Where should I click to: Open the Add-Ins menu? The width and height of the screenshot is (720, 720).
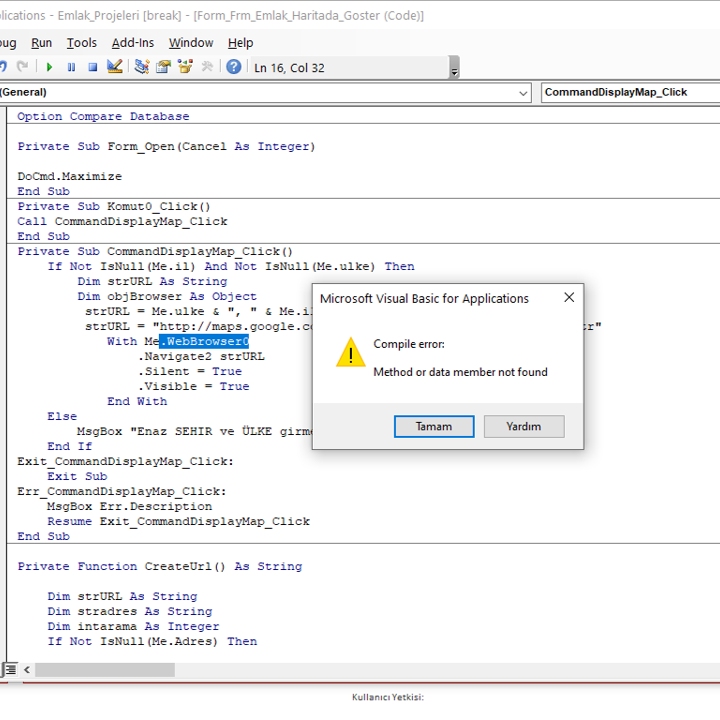click(133, 42)
